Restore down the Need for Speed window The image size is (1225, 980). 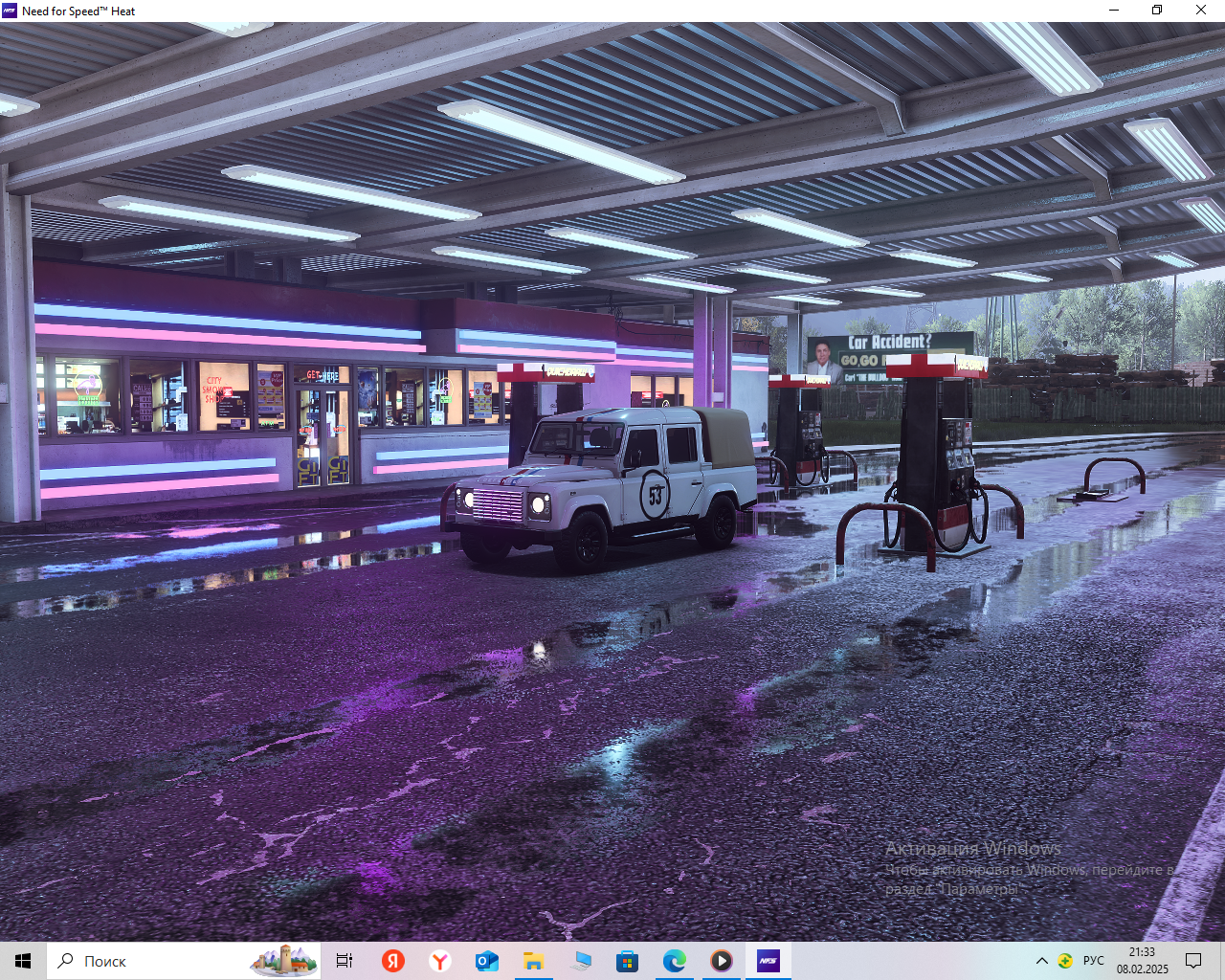1157,11
